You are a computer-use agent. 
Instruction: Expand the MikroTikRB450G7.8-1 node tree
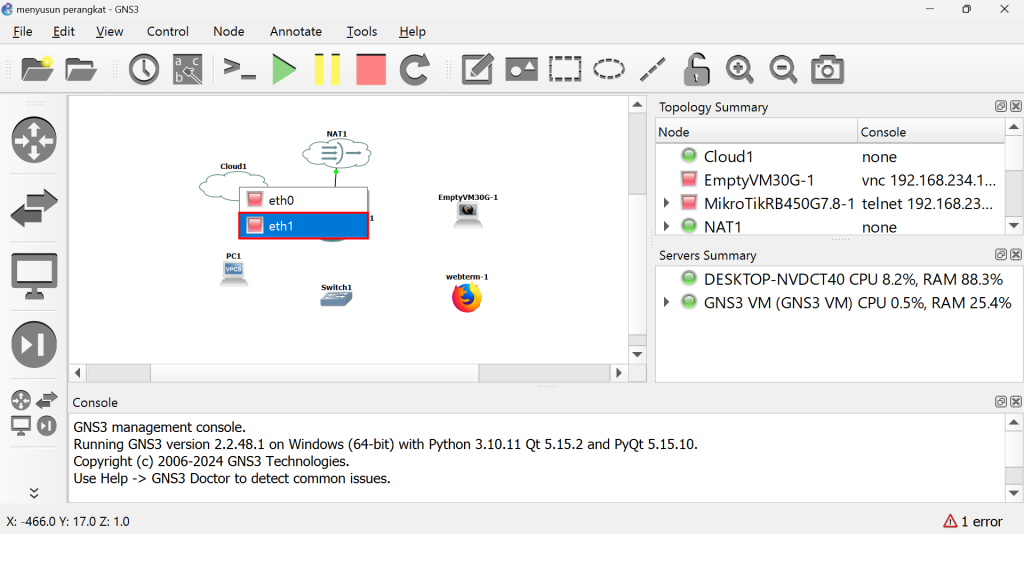point(667,203)
